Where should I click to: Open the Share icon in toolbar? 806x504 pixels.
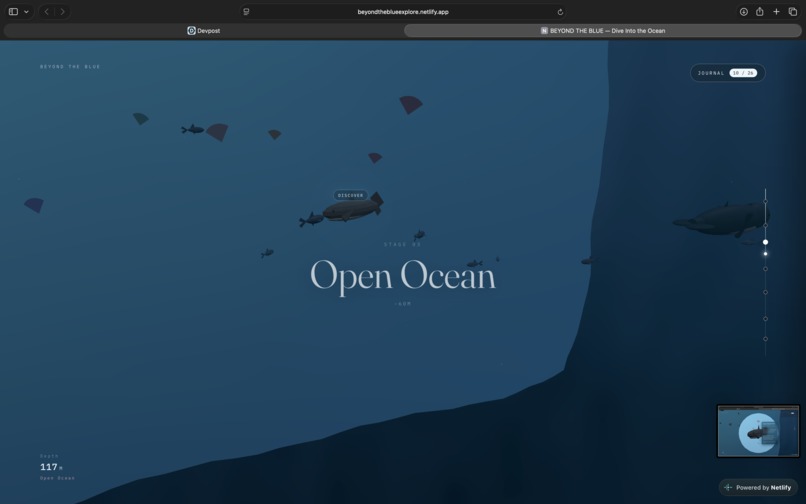pos(760,11)
